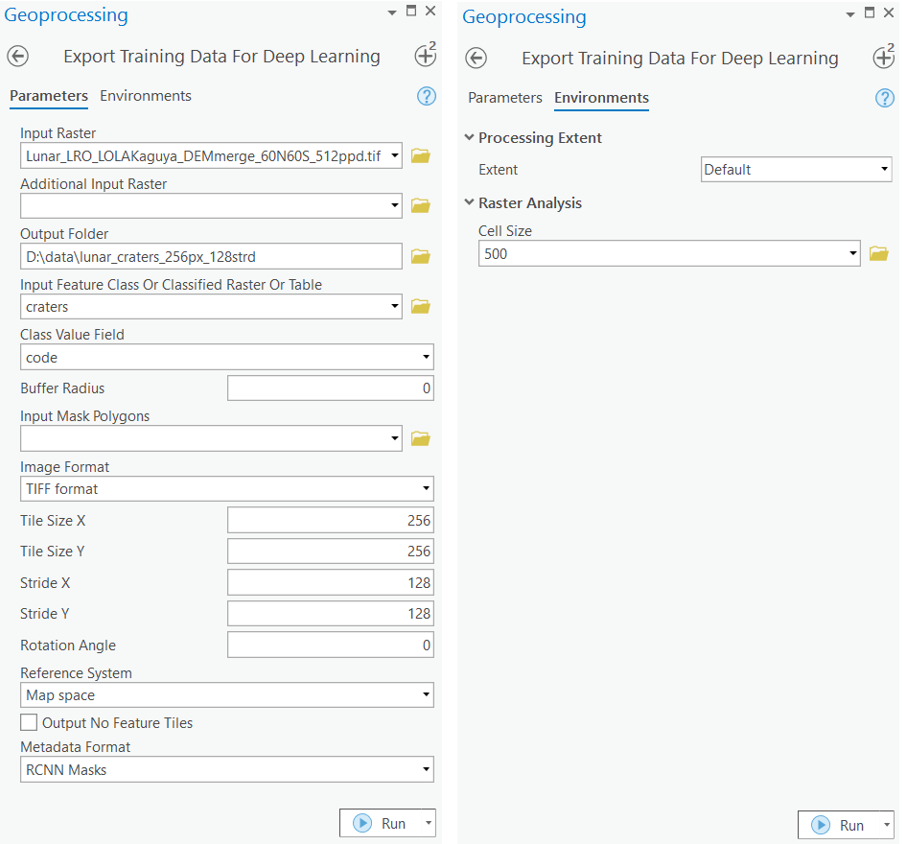Click the back arrow in the right Geoprocessing pane

[x=477, y=58]
